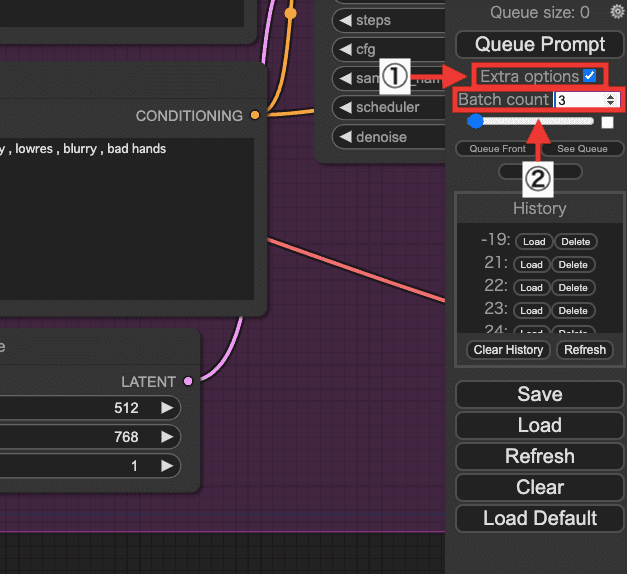
Task: Click the 512 value in the latent node
Action: pos(126,408)
